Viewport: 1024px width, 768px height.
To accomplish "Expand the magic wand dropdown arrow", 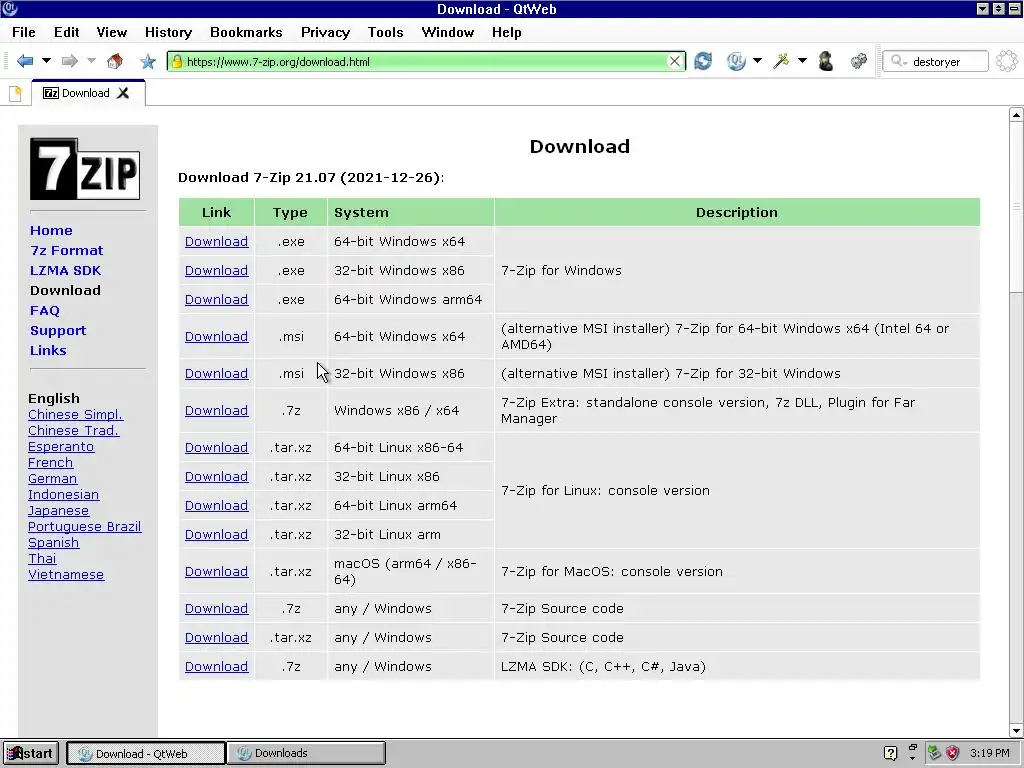I will pyautogui.click(x=802, y=61).
